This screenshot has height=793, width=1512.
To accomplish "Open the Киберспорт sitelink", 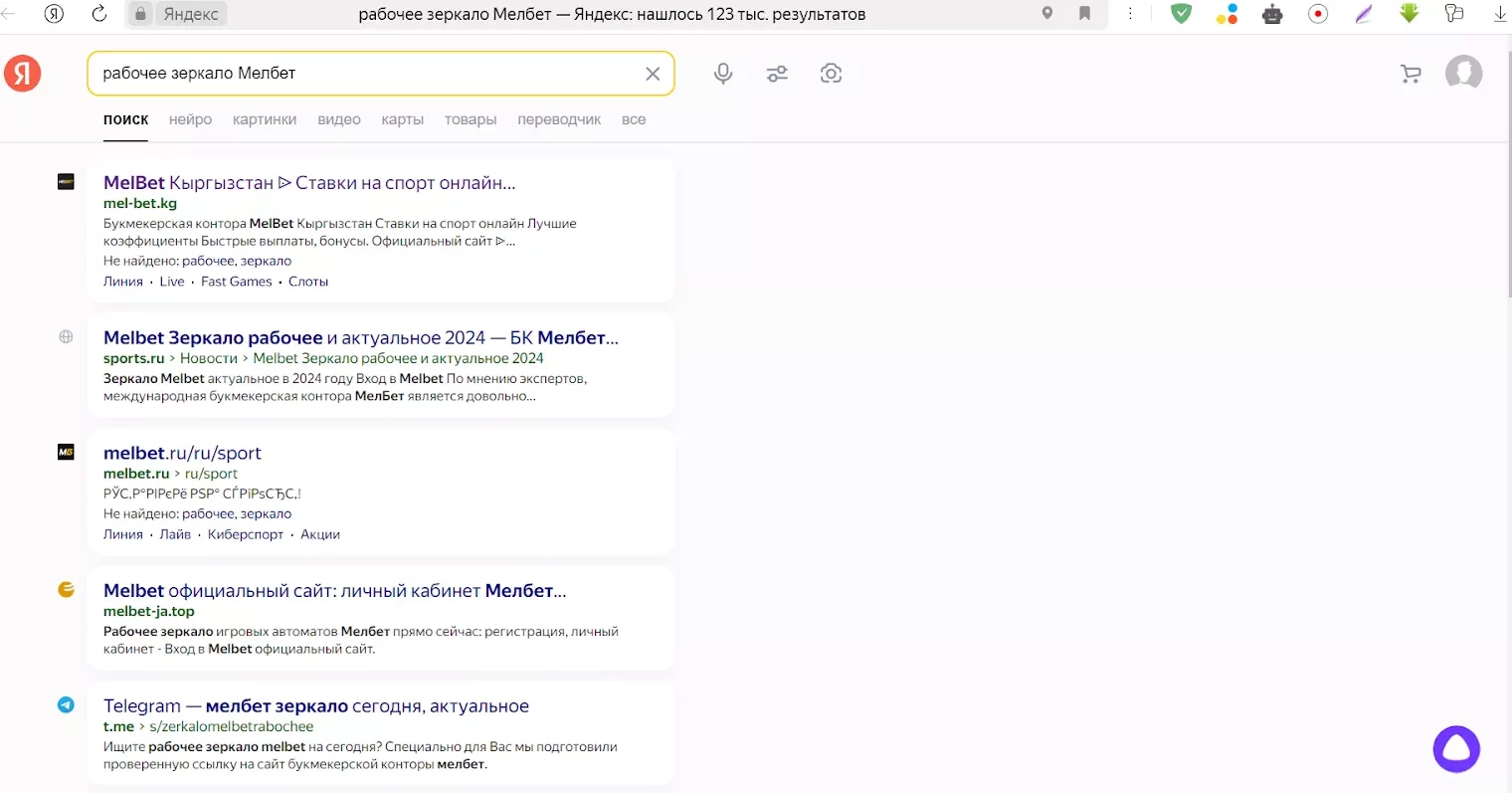I will tap(246, 534).
